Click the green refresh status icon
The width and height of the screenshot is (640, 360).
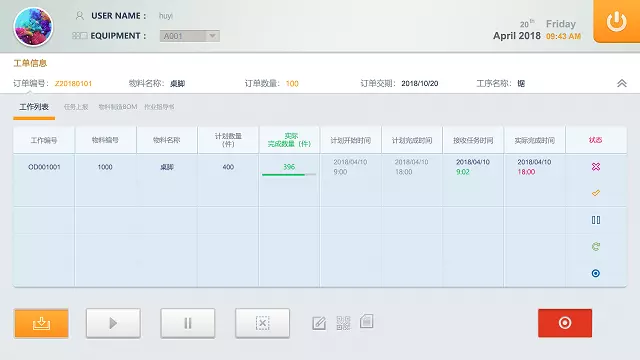tap(596, 247)
